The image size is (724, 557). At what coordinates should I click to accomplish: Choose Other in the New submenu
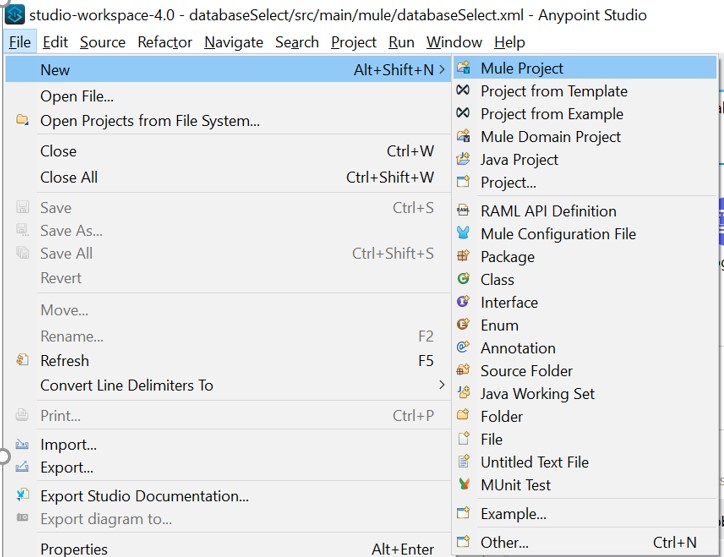point(504,542)
